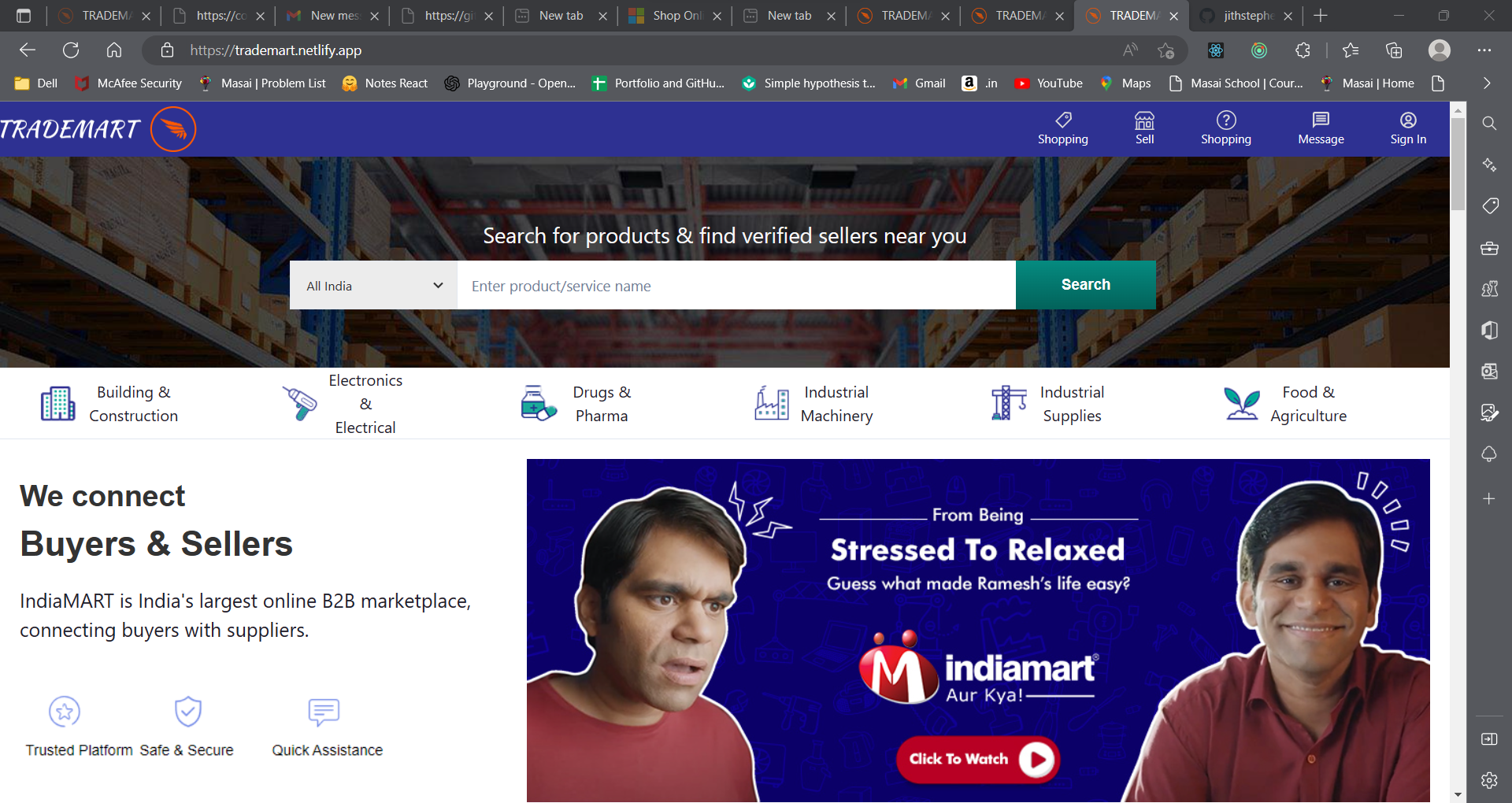Open the Message icon in header

tap(1321, 120)
